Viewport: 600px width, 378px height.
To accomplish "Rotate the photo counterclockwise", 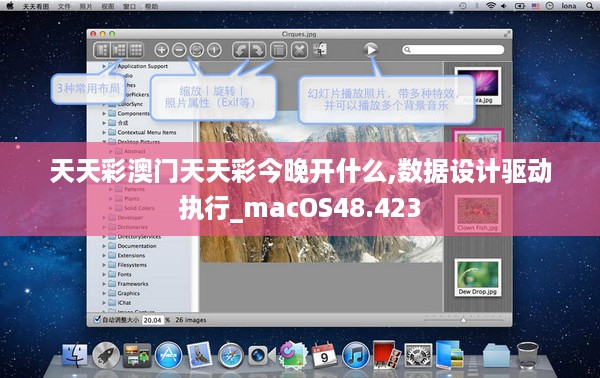I will [x=241, y=50].
